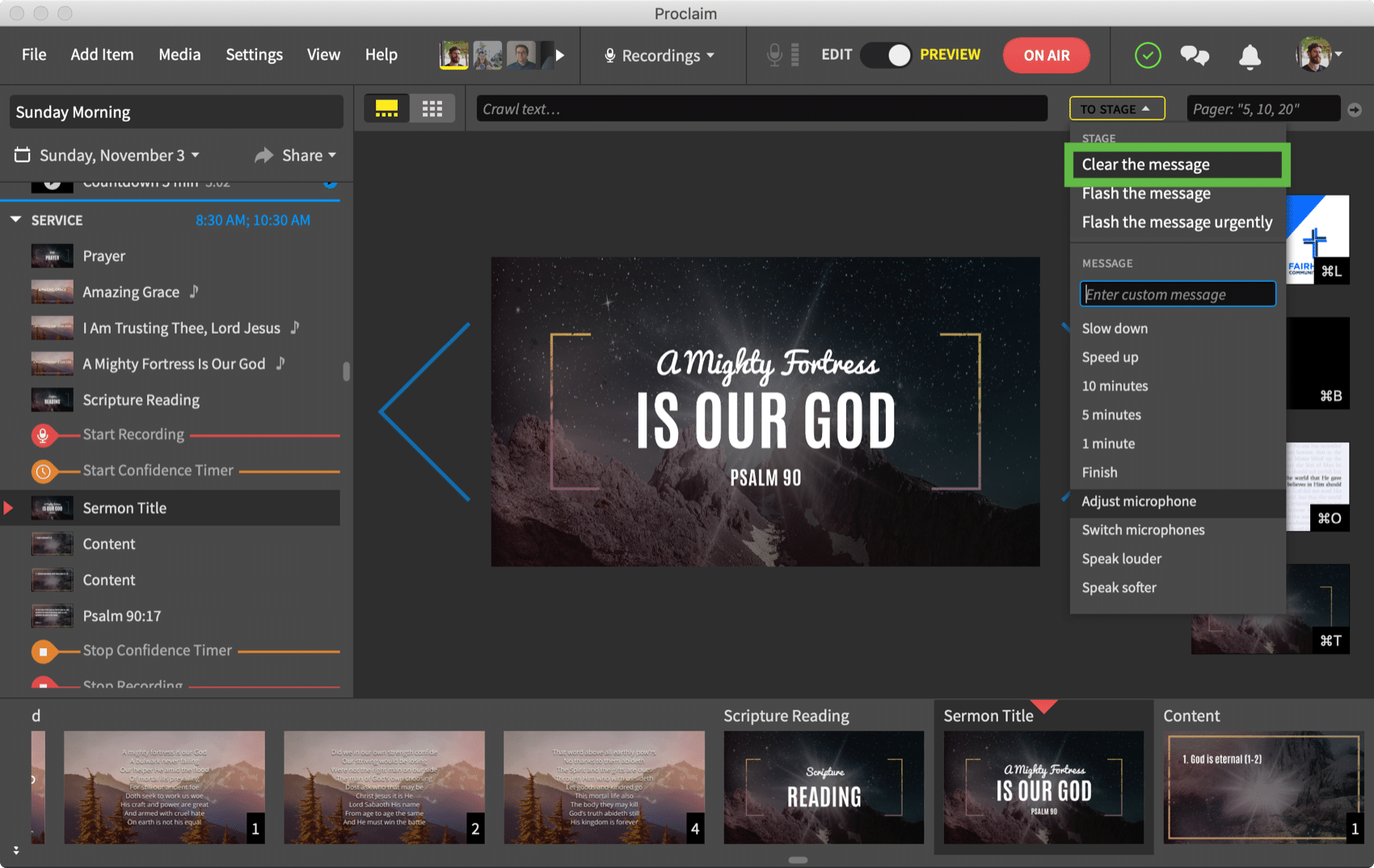Click the service list scrollbar handle

tap(347, 371)
